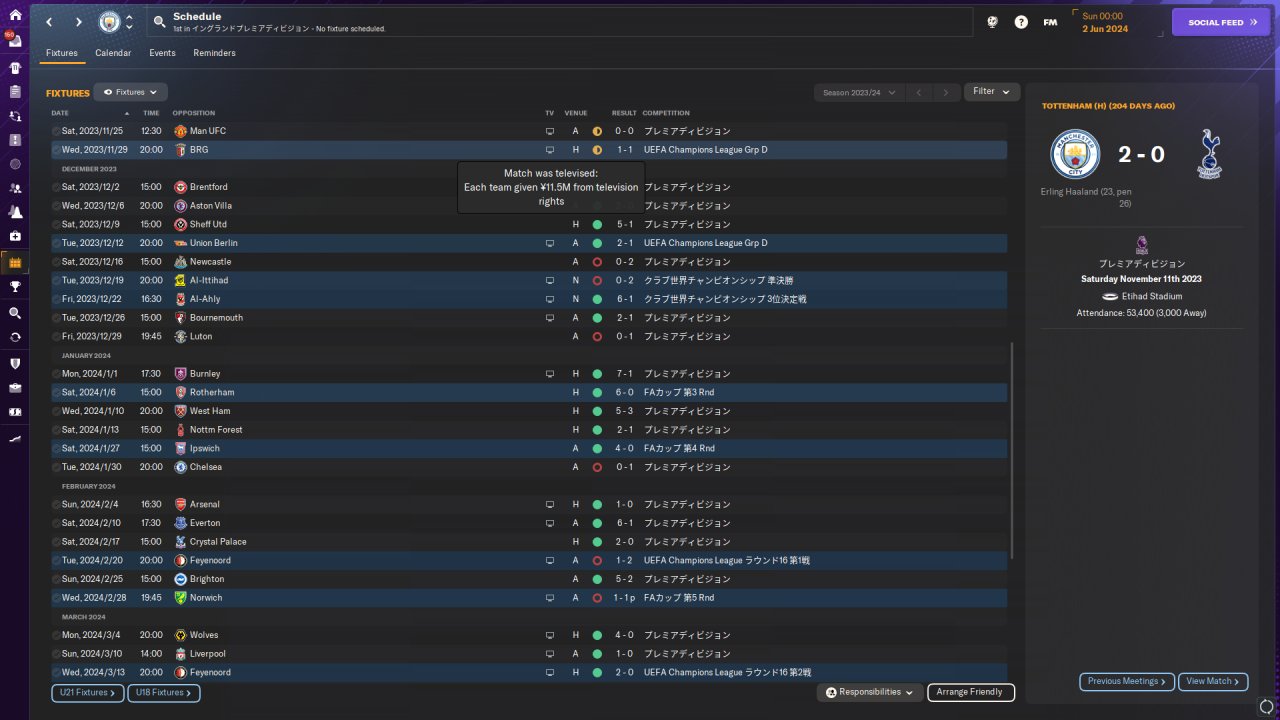Click the Tottenham crest in the match panel
Screen dimensions: 1280x720
coord(1209,154)
